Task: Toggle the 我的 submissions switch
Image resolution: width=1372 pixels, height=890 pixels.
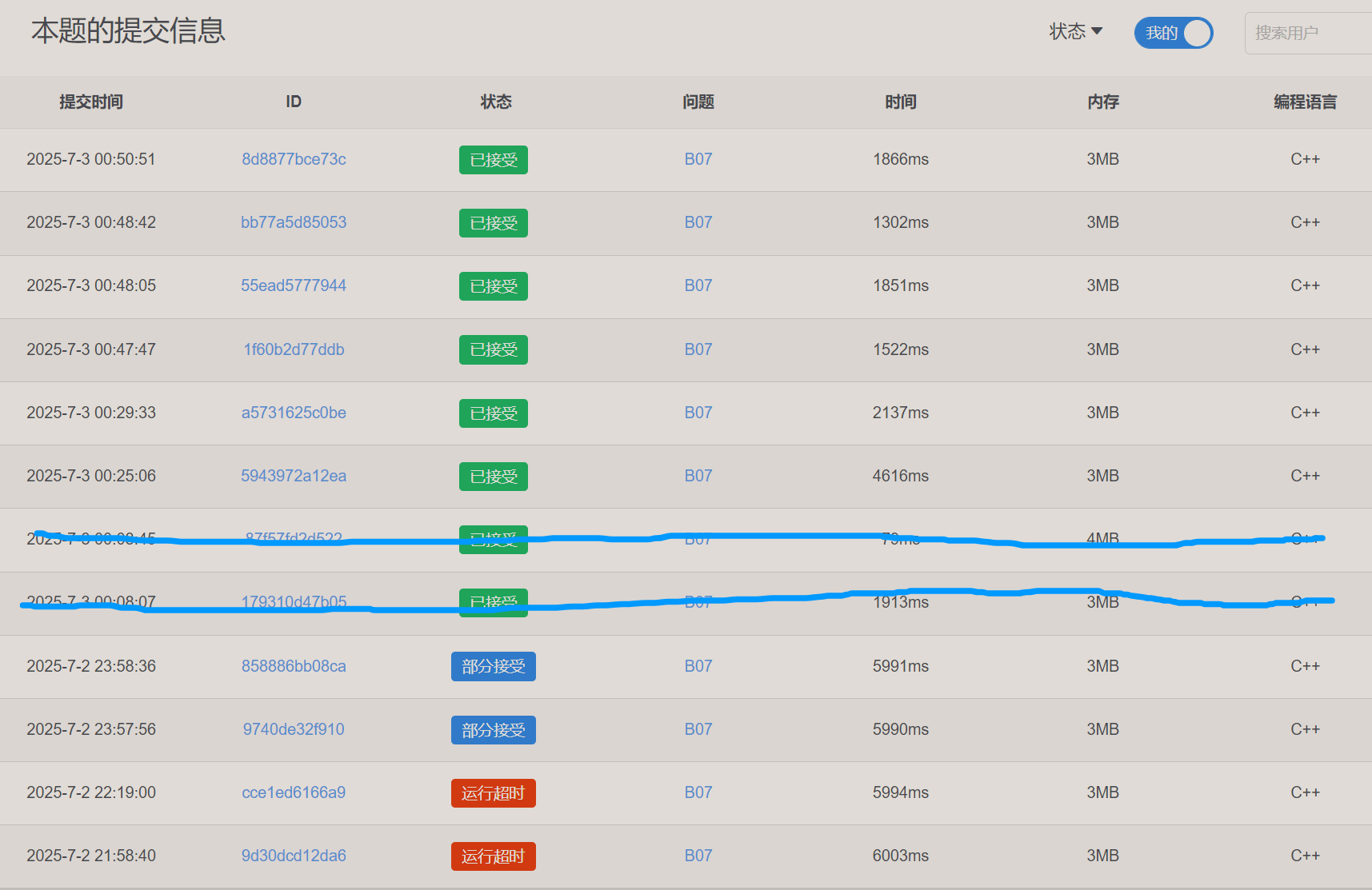Action: pyautogui.click(x=1173, y=33)
